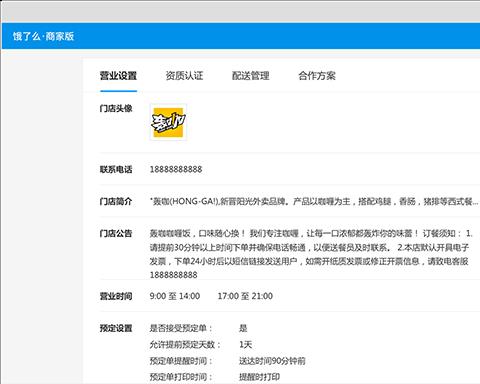Click the 饿了么·商家版 header title

coord(43,36)
